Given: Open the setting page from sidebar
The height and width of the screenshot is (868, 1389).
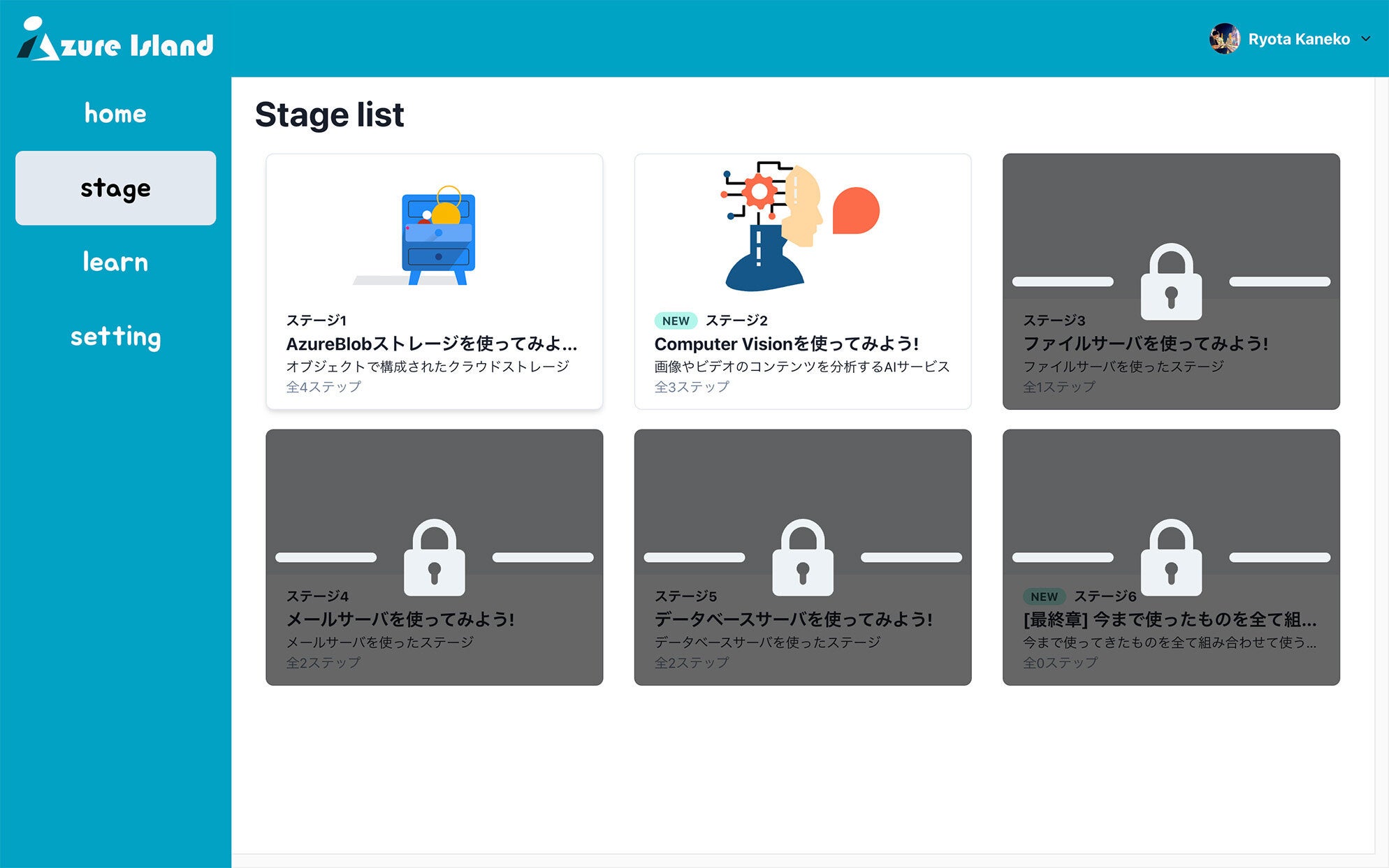Looking at the screenshot, I should pos(115,337).
